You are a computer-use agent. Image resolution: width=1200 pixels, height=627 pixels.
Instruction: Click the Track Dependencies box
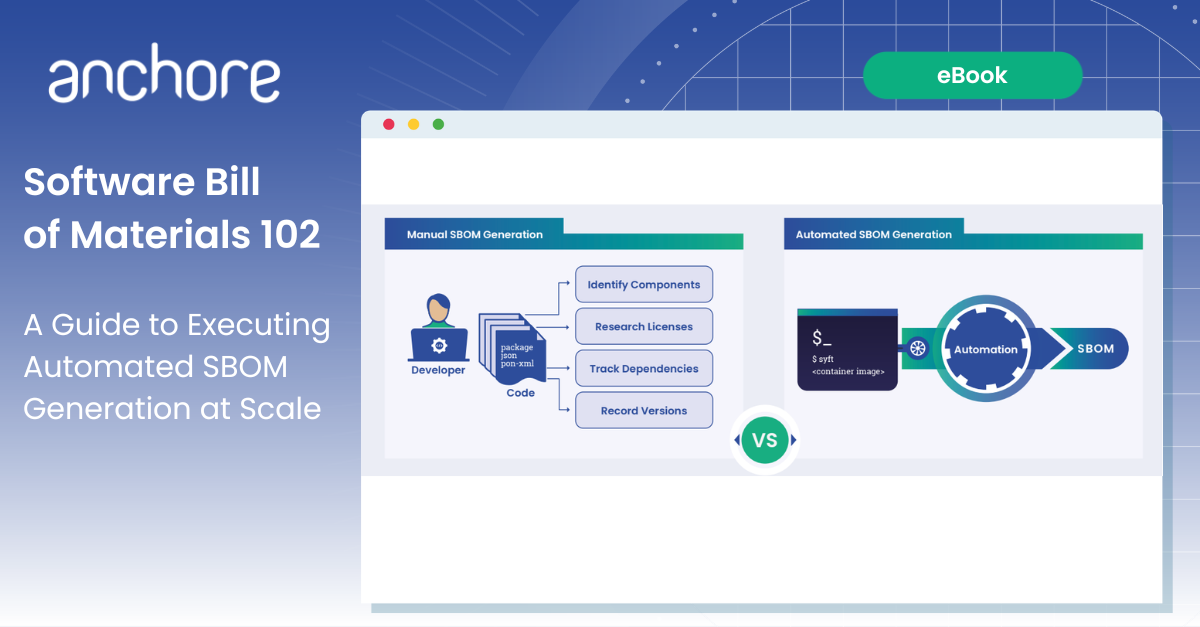[643, 368]
